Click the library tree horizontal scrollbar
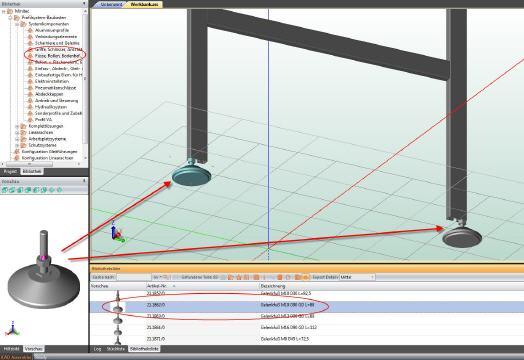The height and width of the screenshot is (360, 524). point(42,164)
